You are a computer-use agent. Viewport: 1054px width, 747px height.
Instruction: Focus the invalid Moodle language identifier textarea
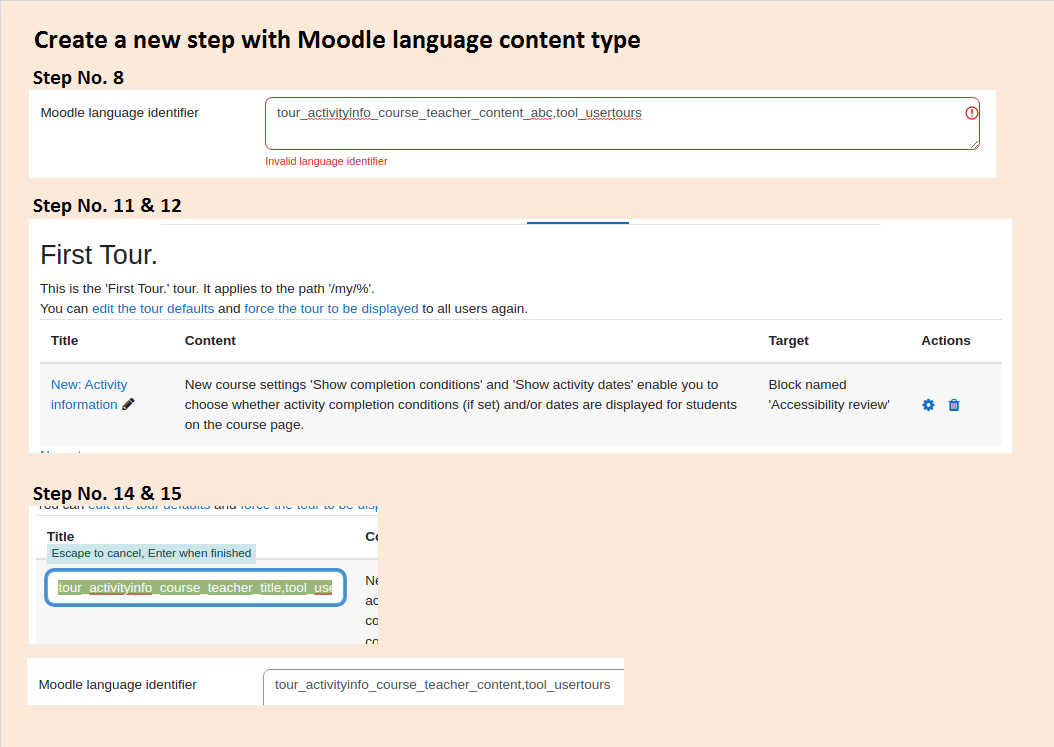pos(622,124)
